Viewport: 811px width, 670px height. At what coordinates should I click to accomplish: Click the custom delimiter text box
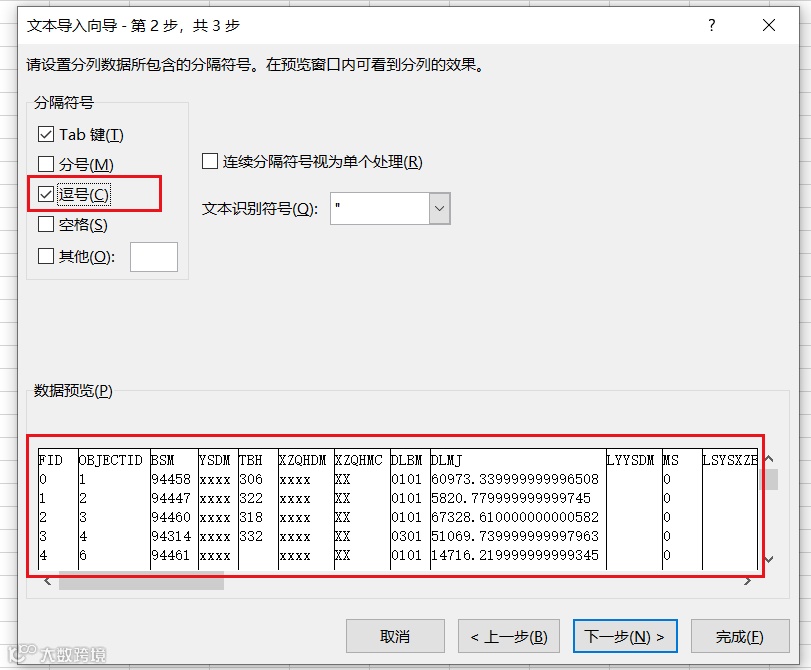click(154, 257)
